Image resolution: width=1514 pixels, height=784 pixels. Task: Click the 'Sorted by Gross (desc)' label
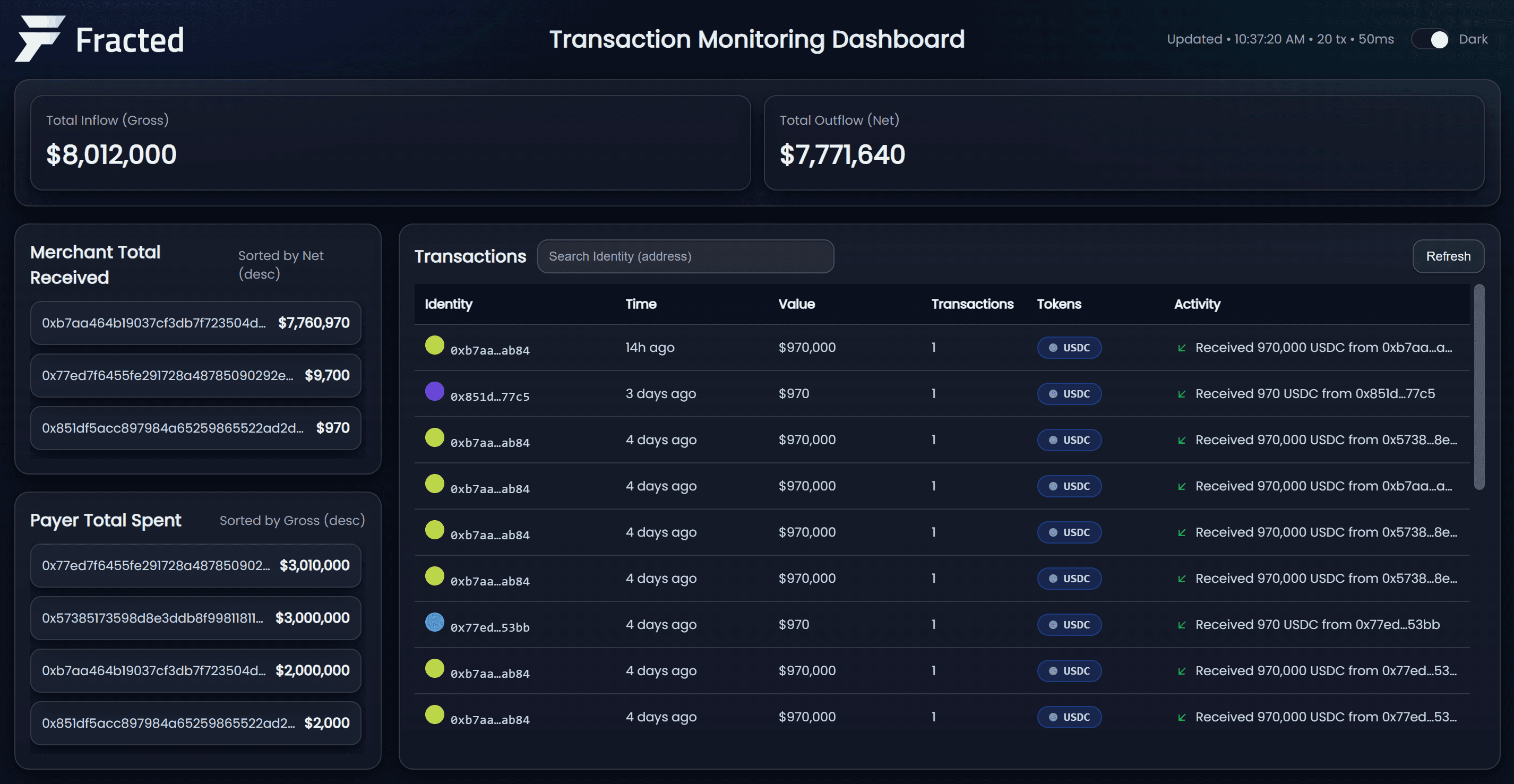coord(292,521)
